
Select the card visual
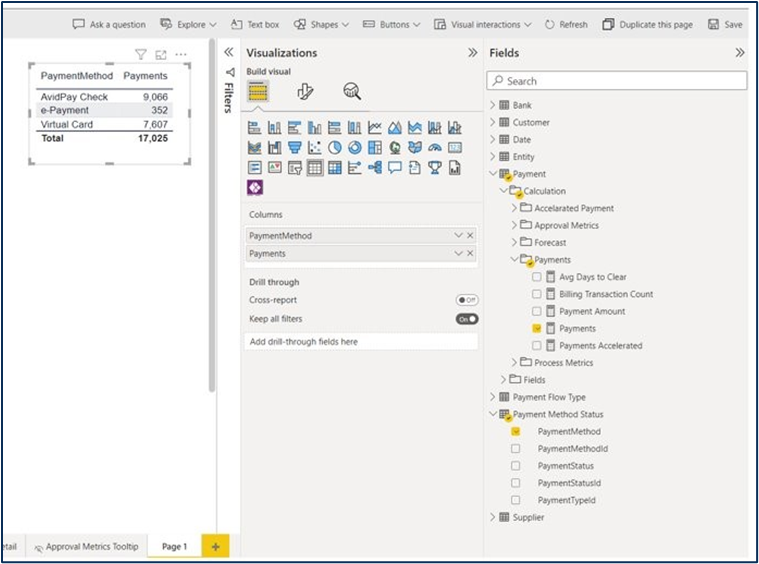tap(455, 148)
